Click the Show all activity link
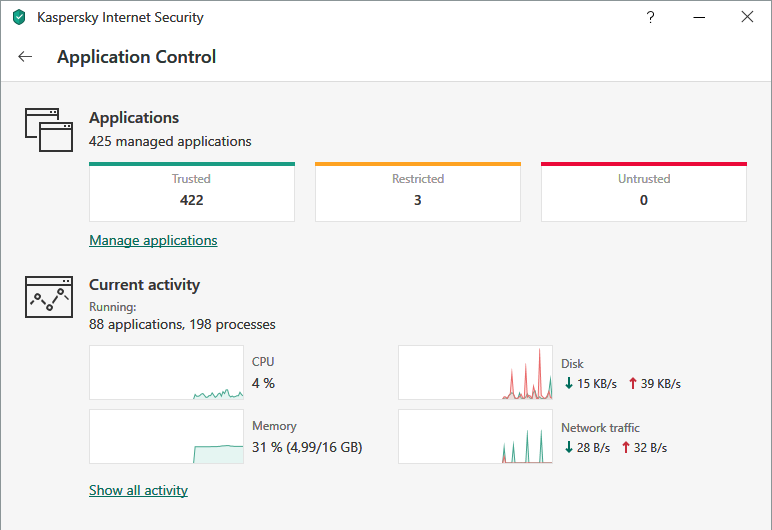The height and width of the screenshot is (530, 772). 138,490
